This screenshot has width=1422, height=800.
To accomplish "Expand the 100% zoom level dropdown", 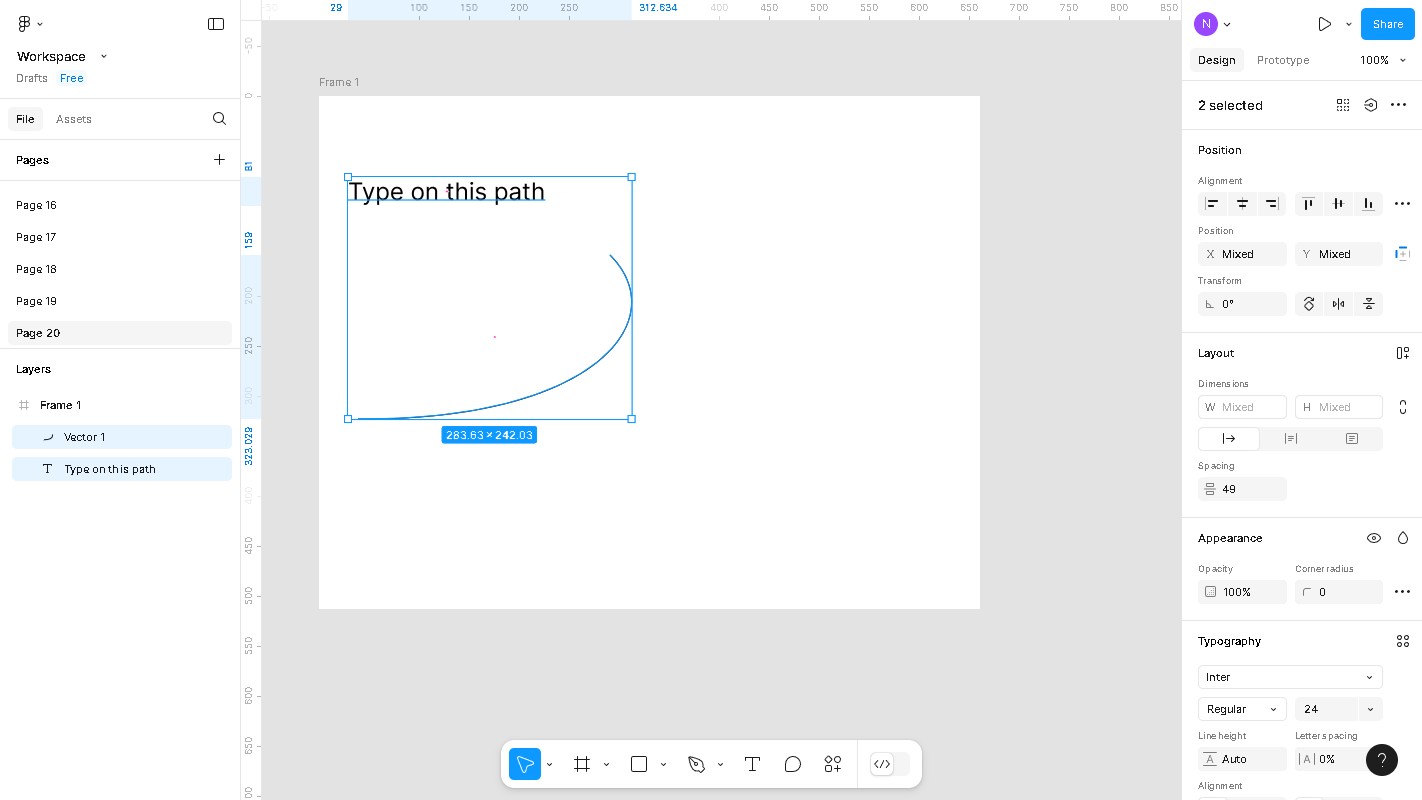I will [x=1383, y=60].
